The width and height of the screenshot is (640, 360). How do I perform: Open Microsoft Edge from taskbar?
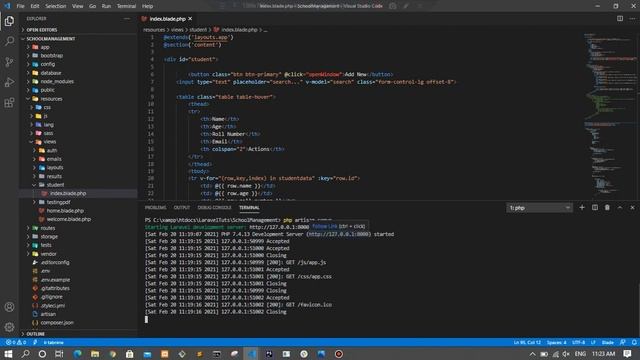[x=78, y=353]
